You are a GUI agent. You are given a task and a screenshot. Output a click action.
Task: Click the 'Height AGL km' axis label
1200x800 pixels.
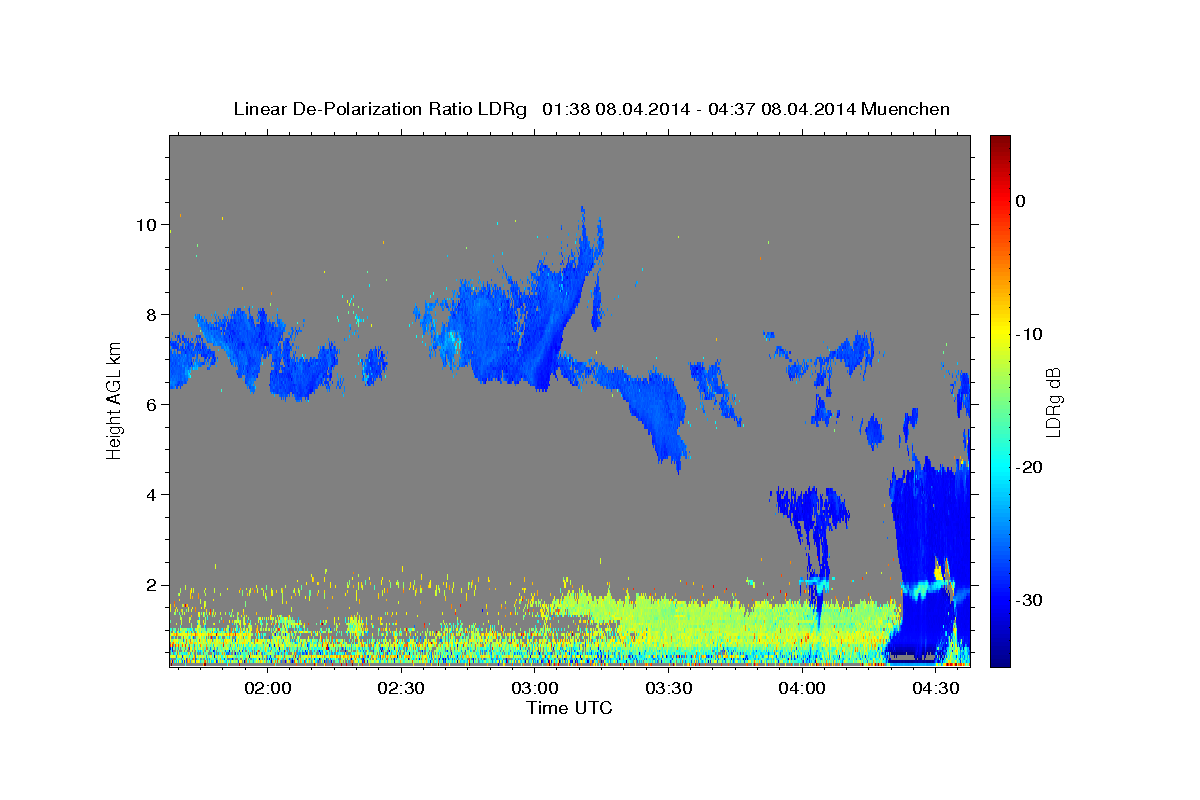click(114, 400)
